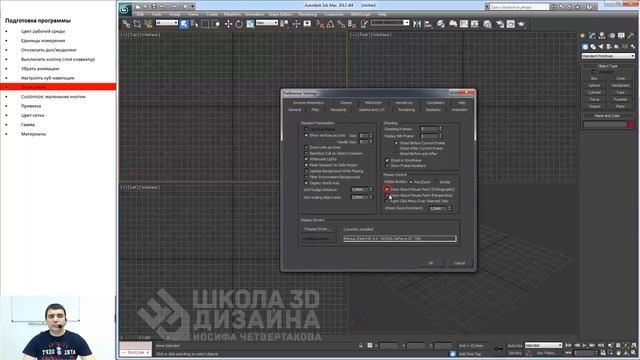Open the Select by Name tool

pyautogui.click(x=194, y=24)
